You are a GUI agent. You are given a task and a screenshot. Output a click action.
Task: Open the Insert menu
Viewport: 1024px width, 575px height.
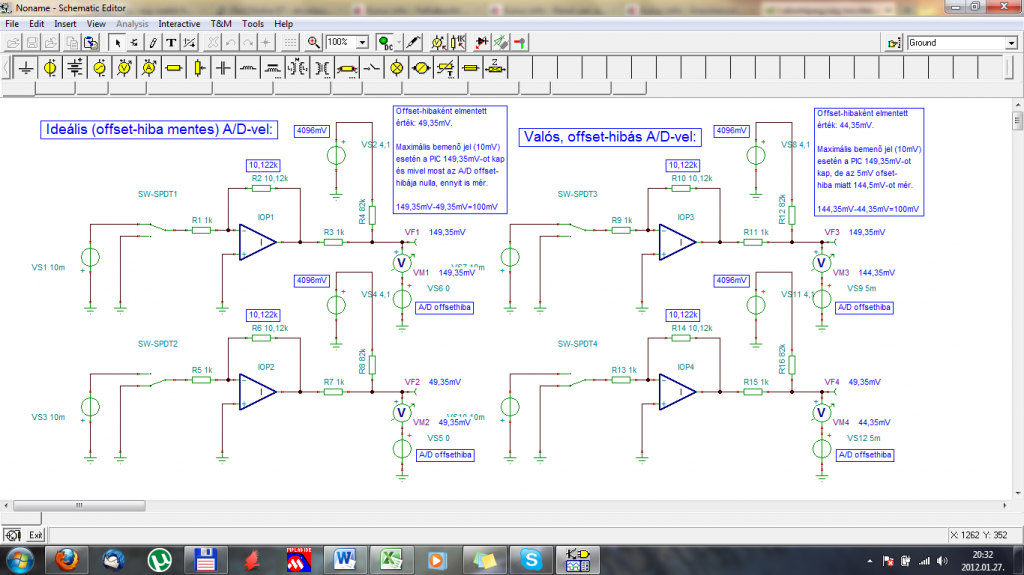coord(65,24)
